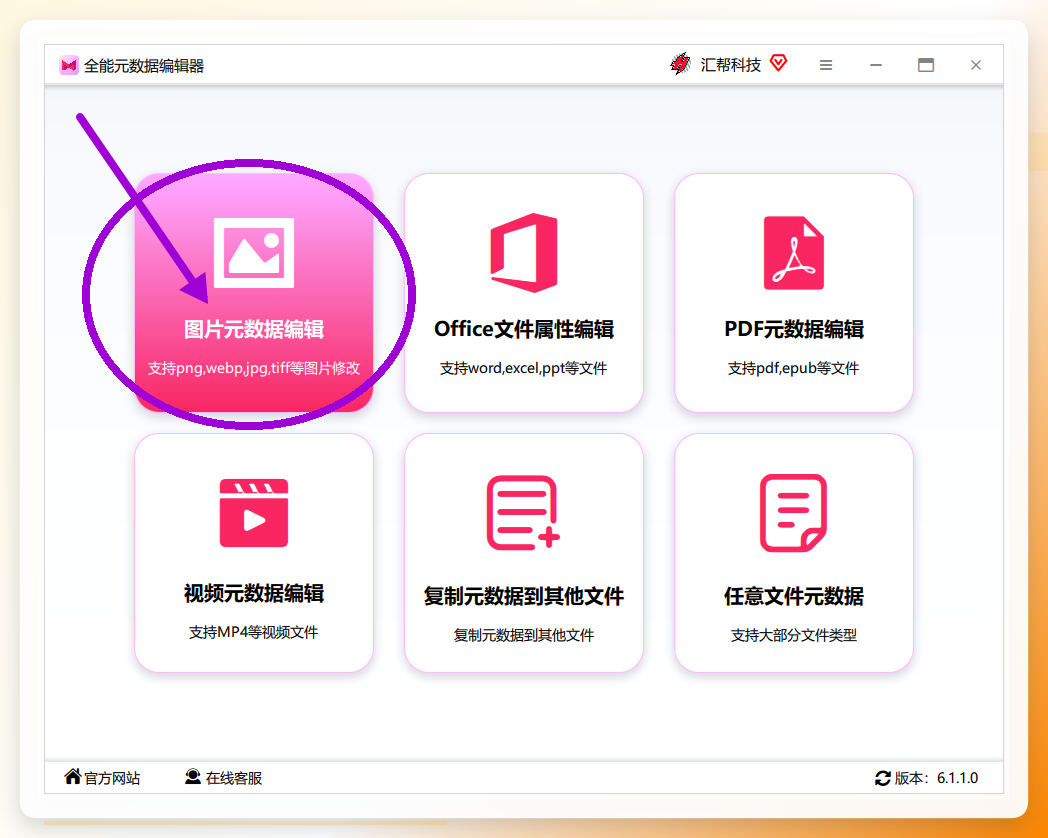Click the 全能元数据编辑器 window title
The width and height of the screenshot is (1048, 838).
tap(144, 65)
